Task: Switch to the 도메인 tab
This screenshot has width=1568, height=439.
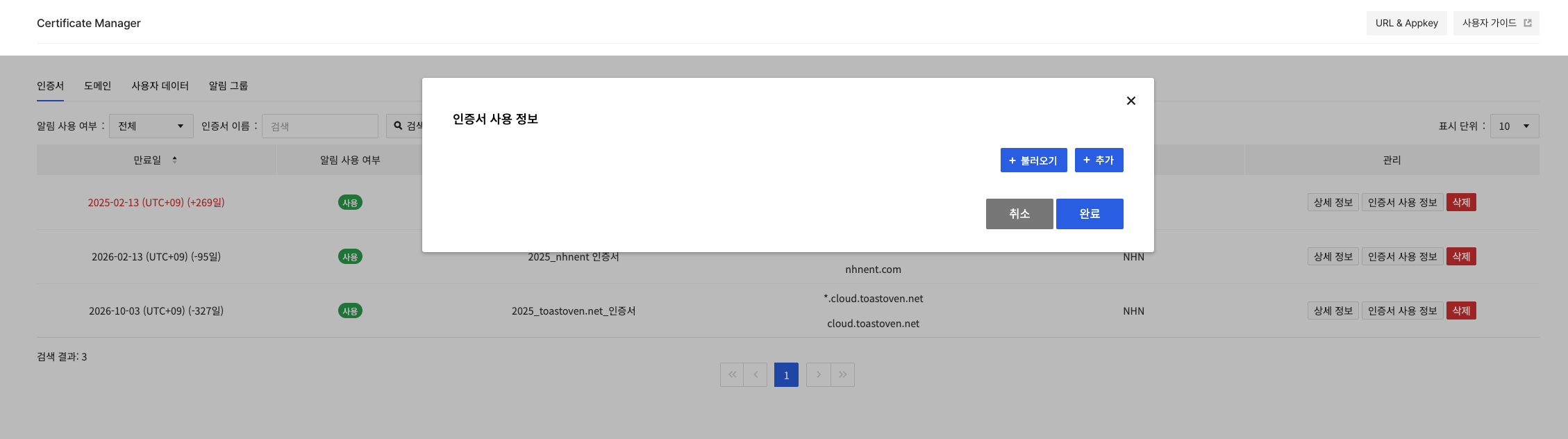Action: (97, 85)
